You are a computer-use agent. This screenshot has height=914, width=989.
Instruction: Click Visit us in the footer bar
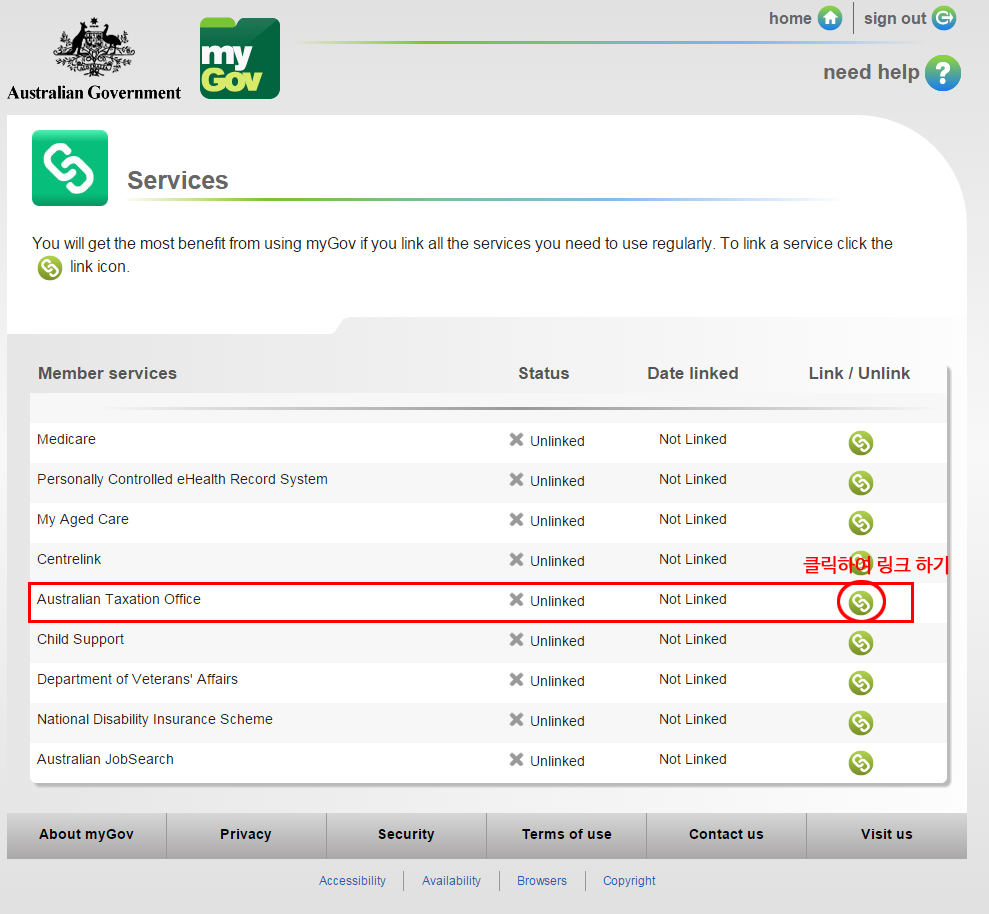pos(886,835)
